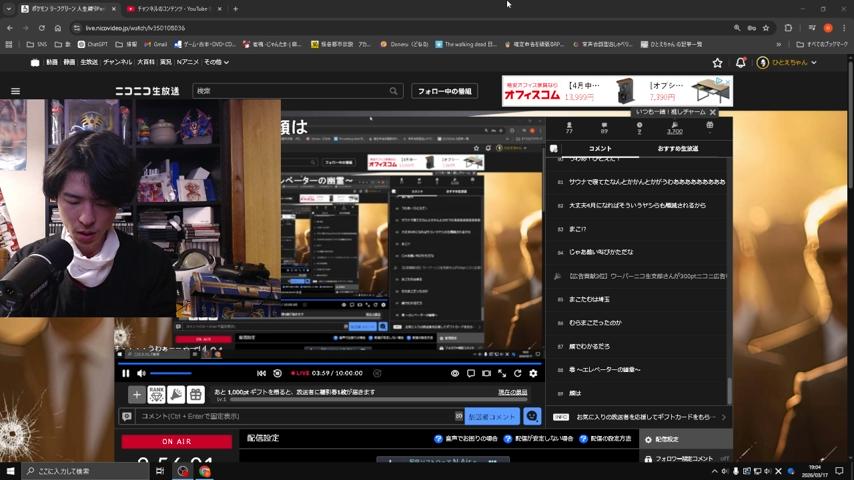This screenshot has height=480, width=854.
Task: Click the plus button in the gift row
Action: pyautogui.click(x=137, y=394)
